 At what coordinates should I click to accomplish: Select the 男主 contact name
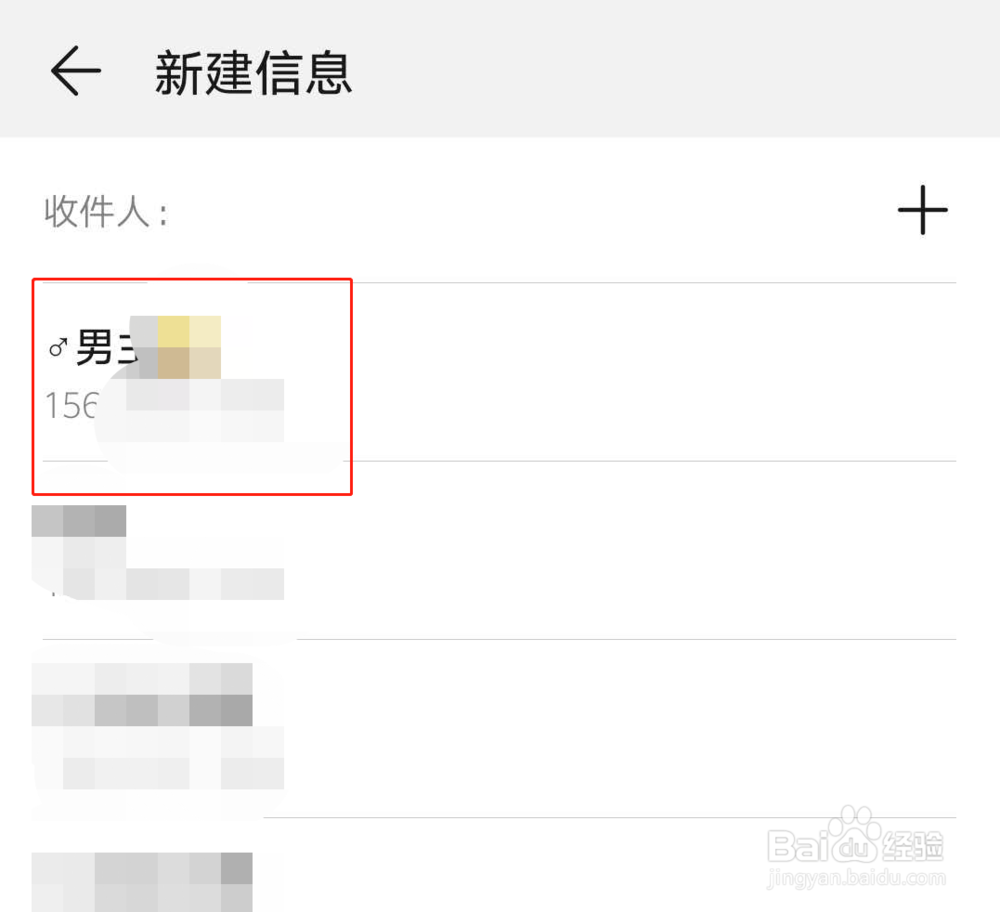click(x=107, y=348)
